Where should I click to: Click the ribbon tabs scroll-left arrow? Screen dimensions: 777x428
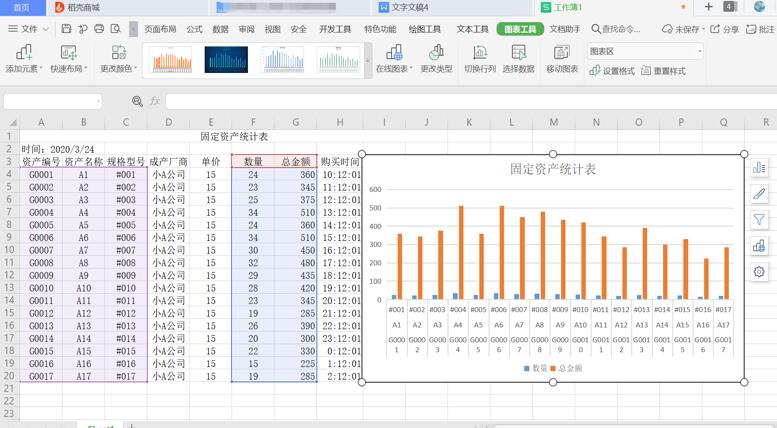(x=133, y=29)
